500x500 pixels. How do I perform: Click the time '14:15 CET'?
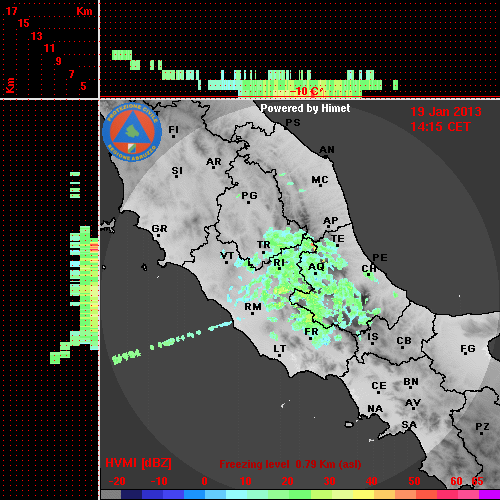(x=440, y=127)
